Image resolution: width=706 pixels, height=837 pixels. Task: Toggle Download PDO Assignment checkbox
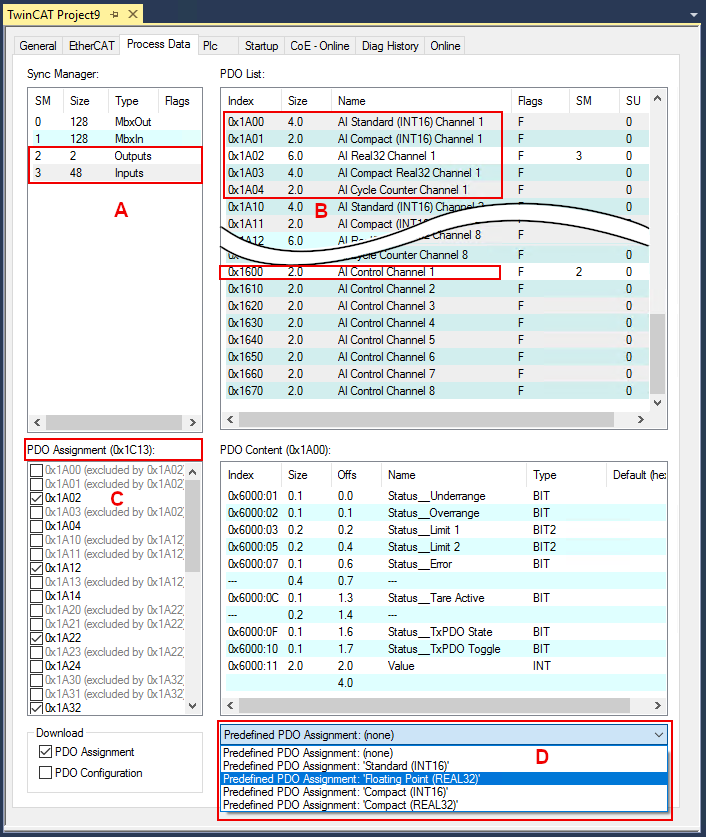coord(45,752)
